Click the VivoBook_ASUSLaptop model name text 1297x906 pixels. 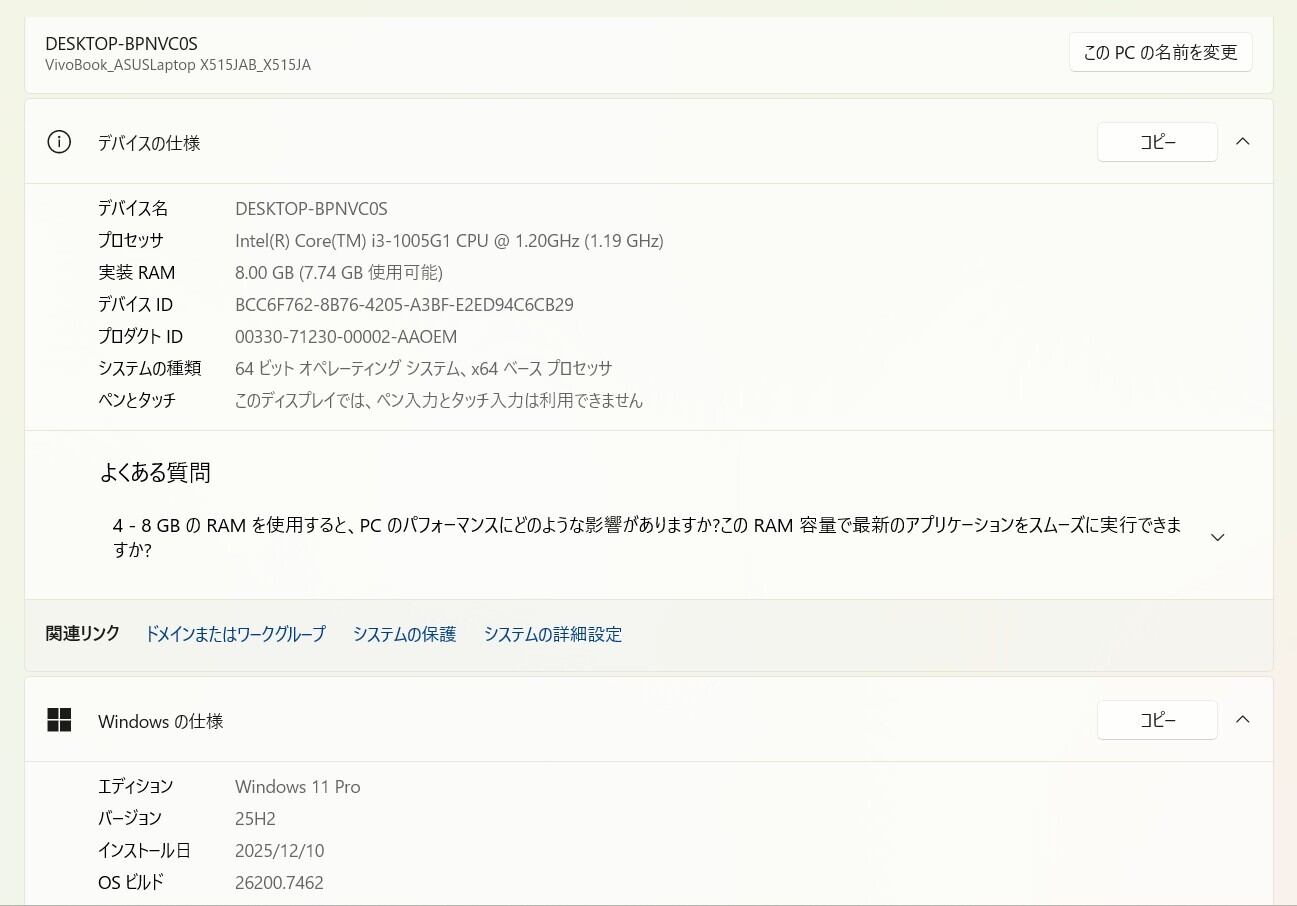coord(178,65)
